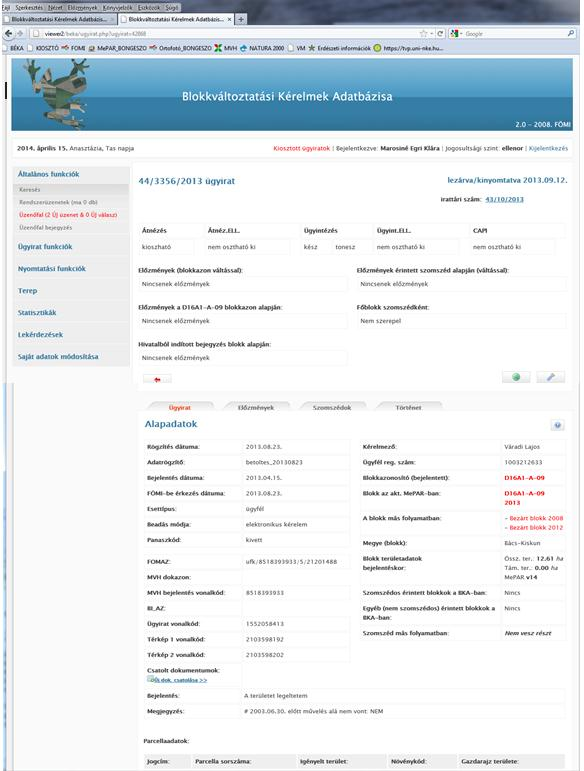This screenshot has height=771, width=584.
Task: Open Üzenőfal unread messages link
Action: 68,215
